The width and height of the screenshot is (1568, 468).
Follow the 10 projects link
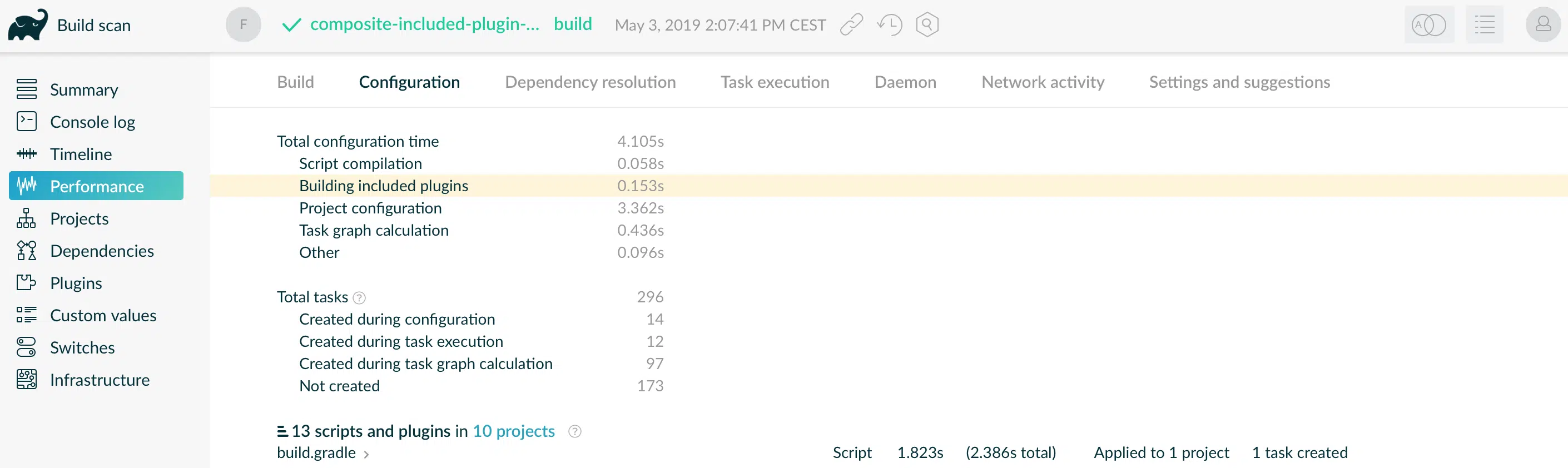[x=514, y=431]
